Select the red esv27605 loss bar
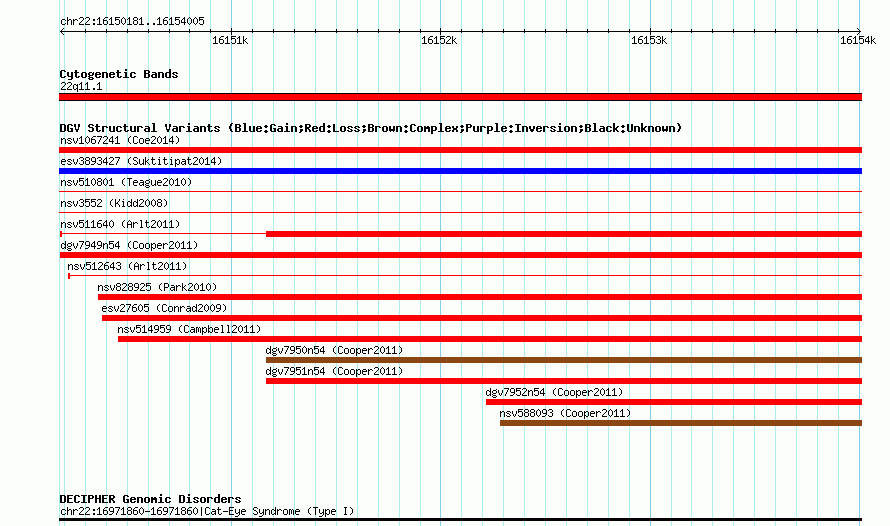Viewport: 890px width, 526px height. [482, 318]
